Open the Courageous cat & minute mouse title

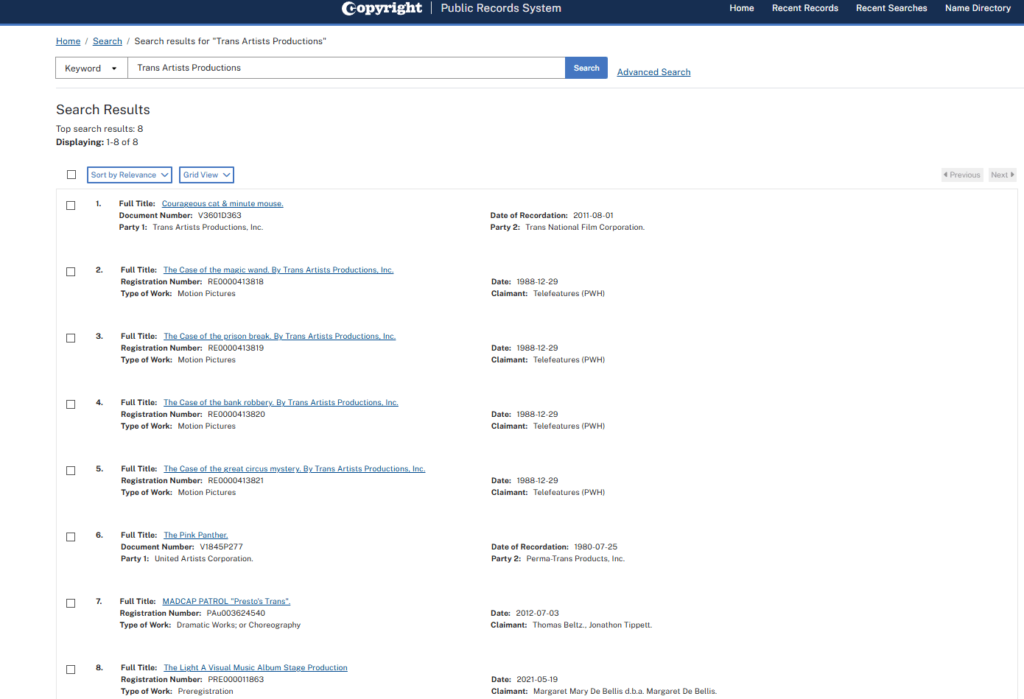(223, 204)
